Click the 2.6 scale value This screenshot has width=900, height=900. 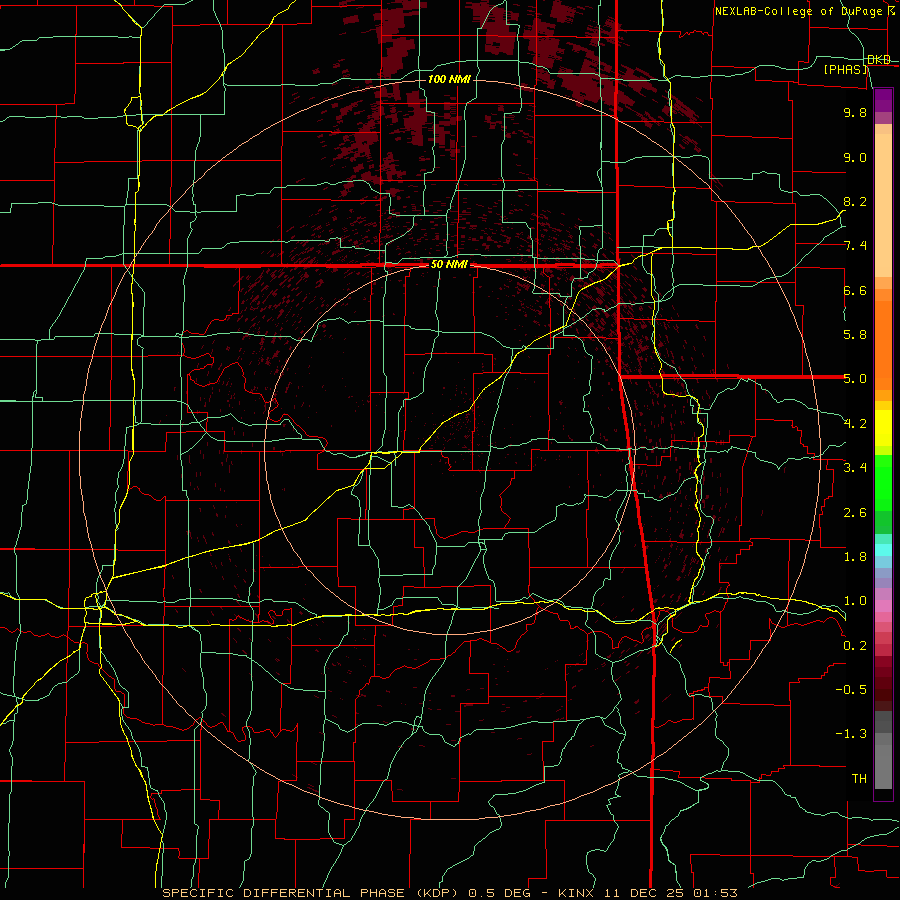coord(855,513)
